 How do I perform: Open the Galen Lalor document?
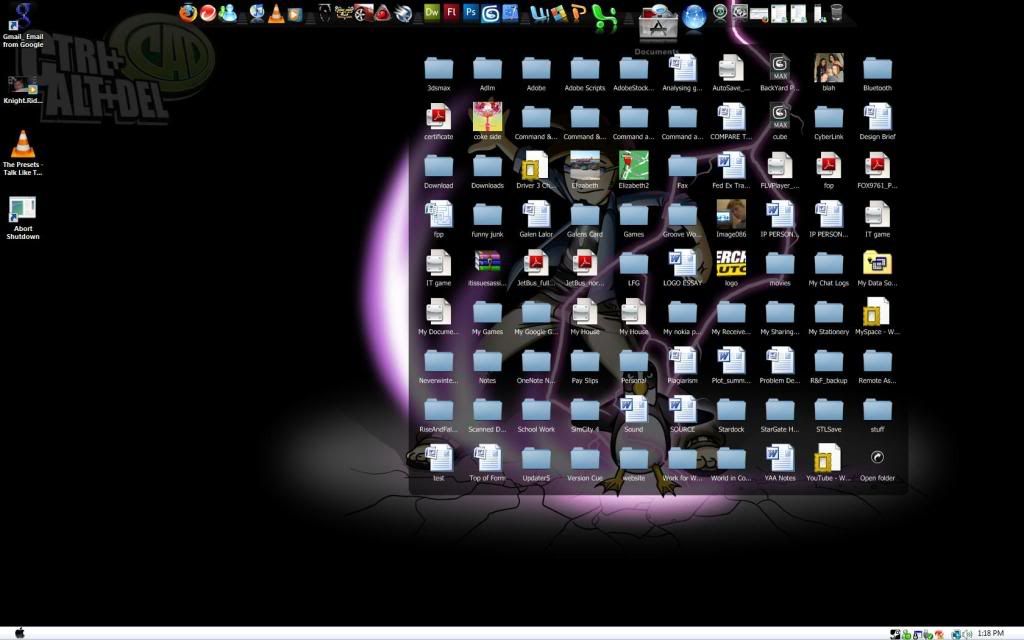click(536, 220)
